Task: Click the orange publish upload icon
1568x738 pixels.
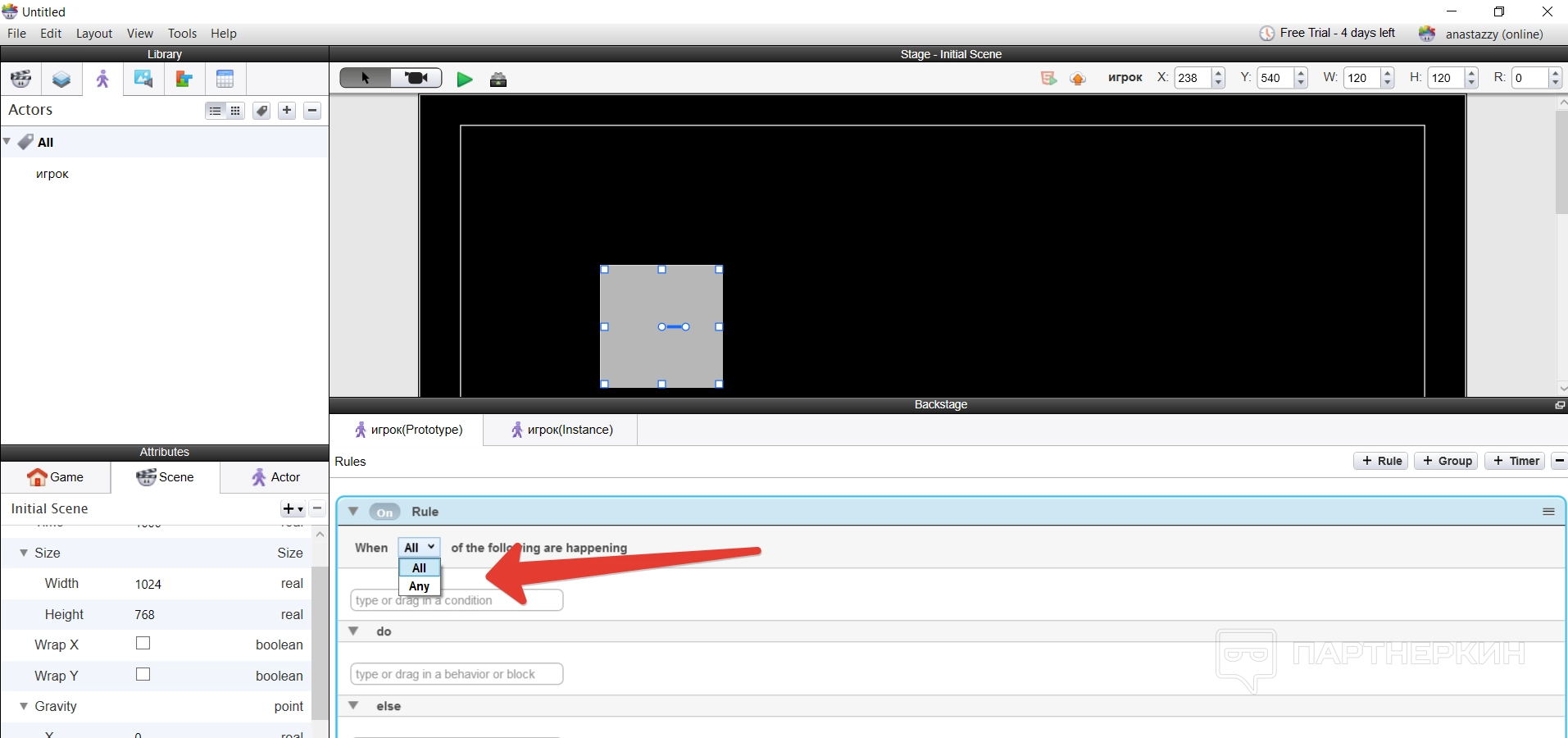Action: click(x=1078, y=79)
